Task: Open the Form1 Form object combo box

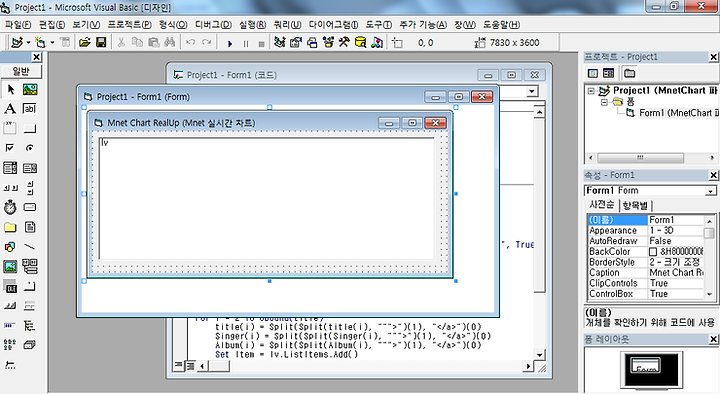Action: click(650, 190)
